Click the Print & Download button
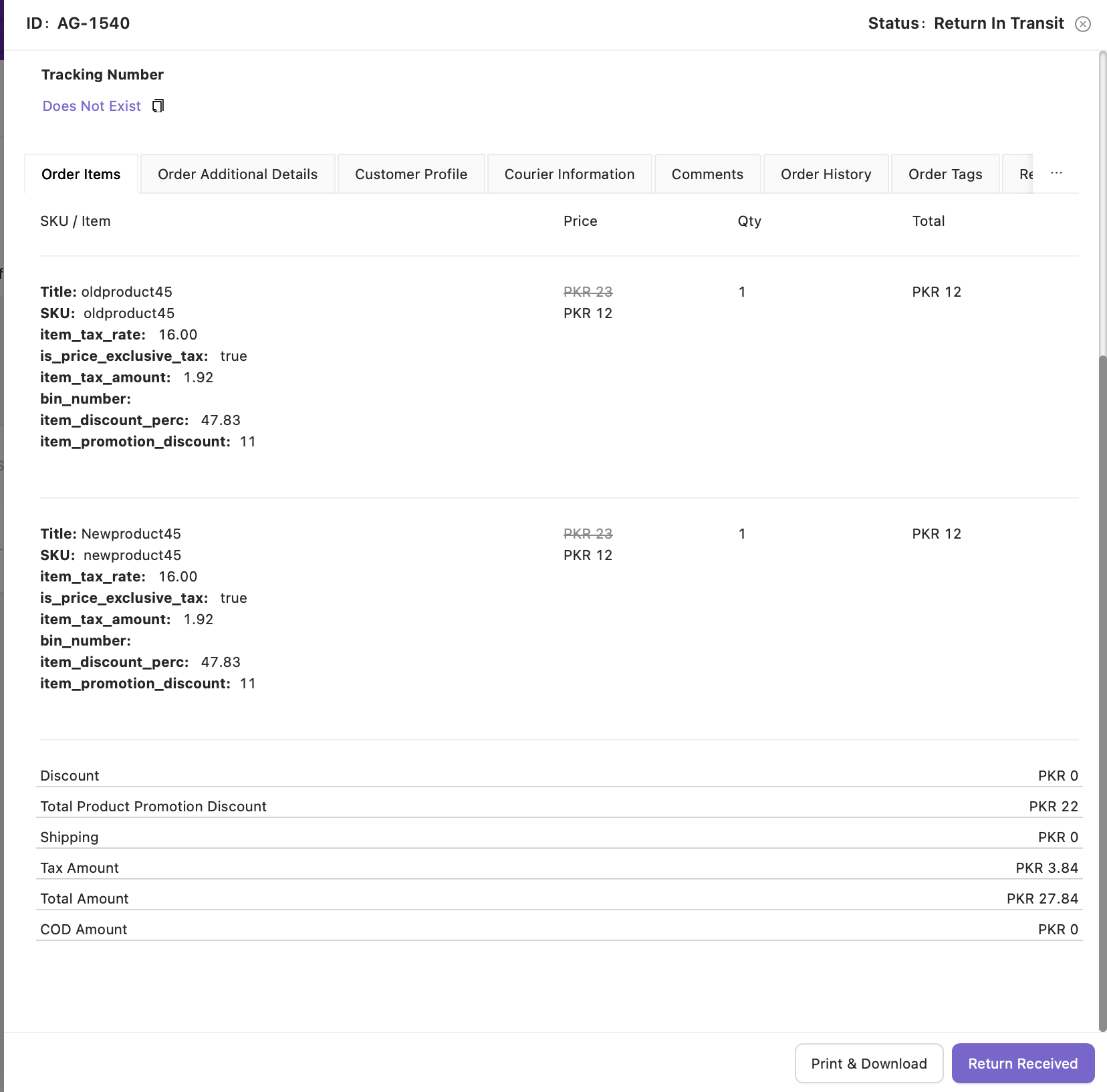Image resolution: width=1107 pixels, height=1092 pixels. (x=869, y=1063)
